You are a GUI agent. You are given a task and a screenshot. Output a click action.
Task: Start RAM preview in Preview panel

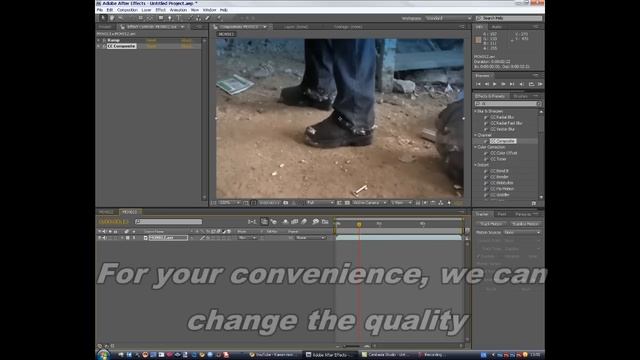tap(540, 84)
